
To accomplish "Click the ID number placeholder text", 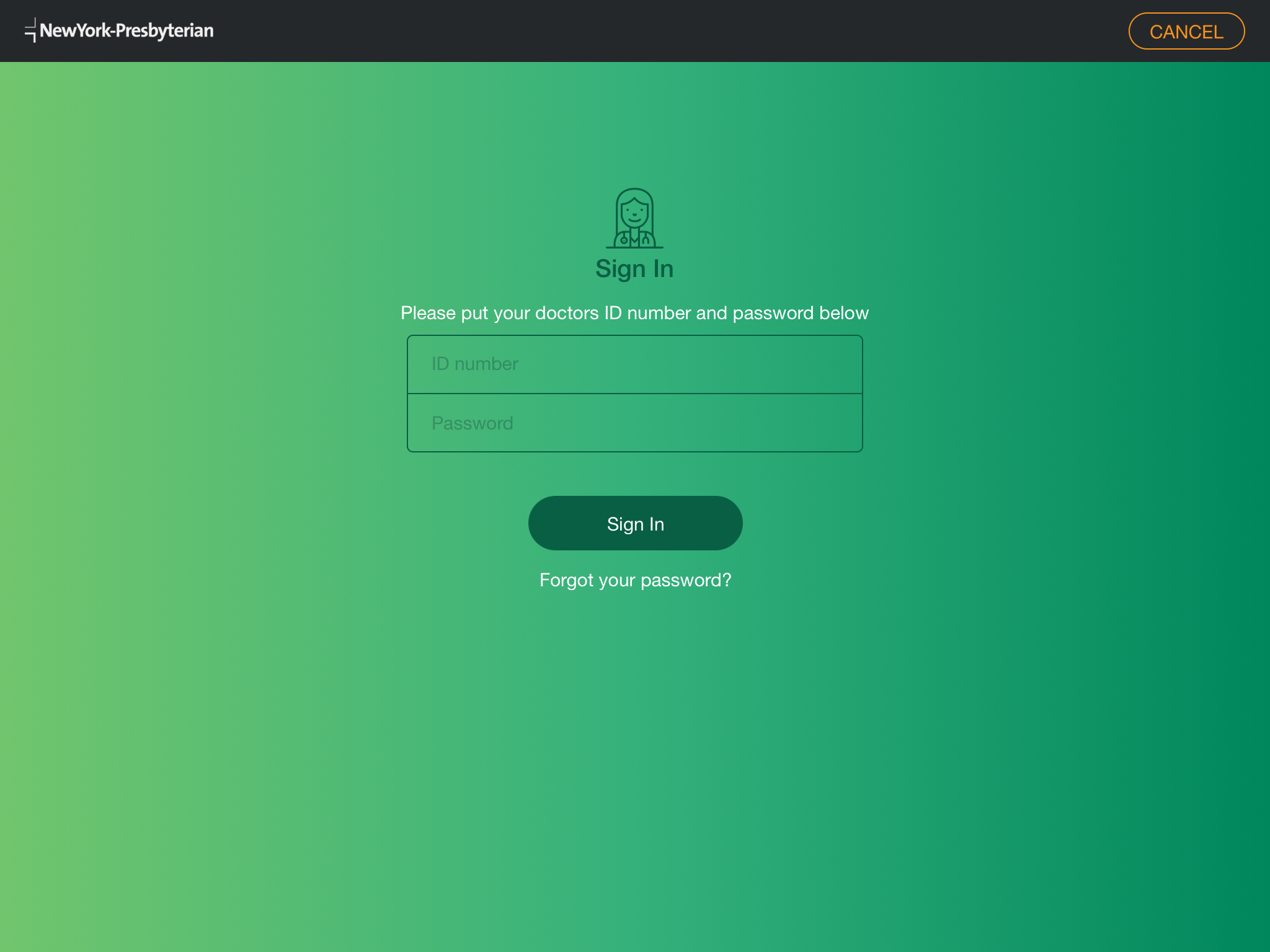I will [x=475, y=364].
